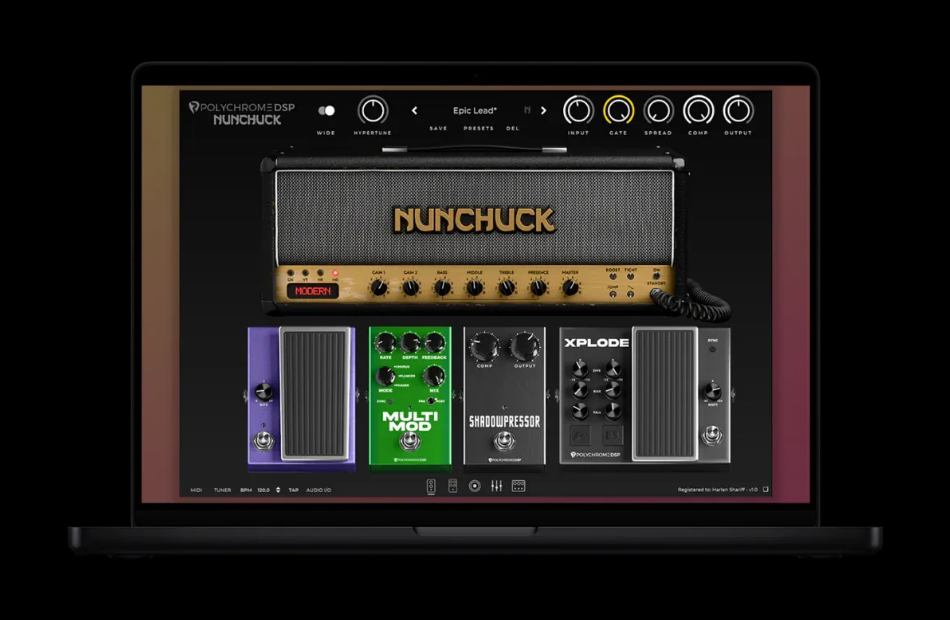The image size is (950, 620).
Task: Click the GAIN 2 amp knob
Action: tap(411, 287)
